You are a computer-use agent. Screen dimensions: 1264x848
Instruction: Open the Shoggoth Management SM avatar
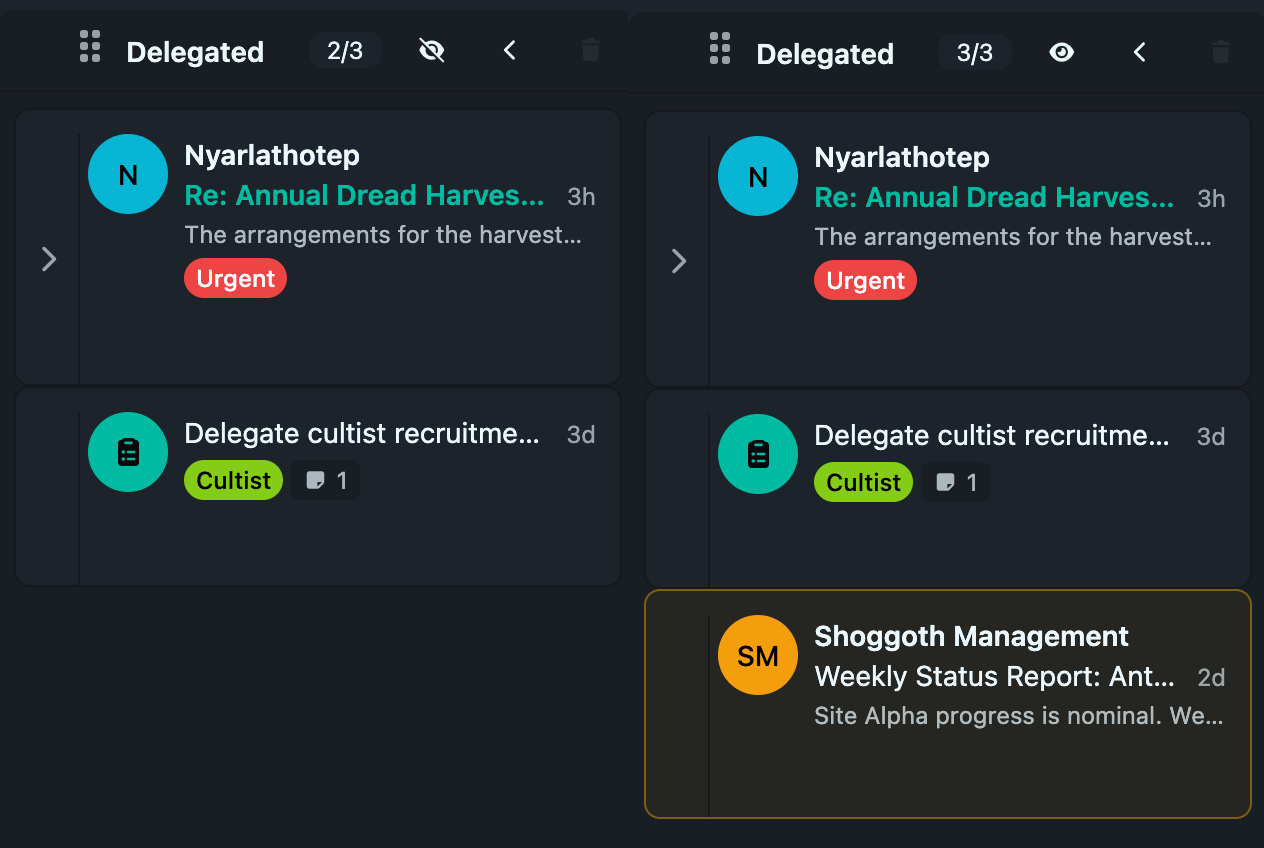(x=757, y=655)
